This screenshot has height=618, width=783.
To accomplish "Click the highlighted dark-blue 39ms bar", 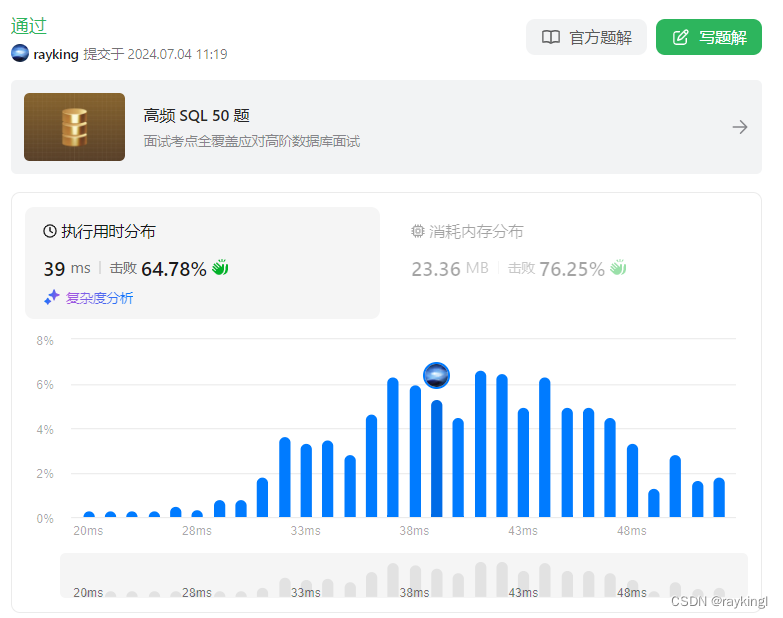I will (436, 458).
